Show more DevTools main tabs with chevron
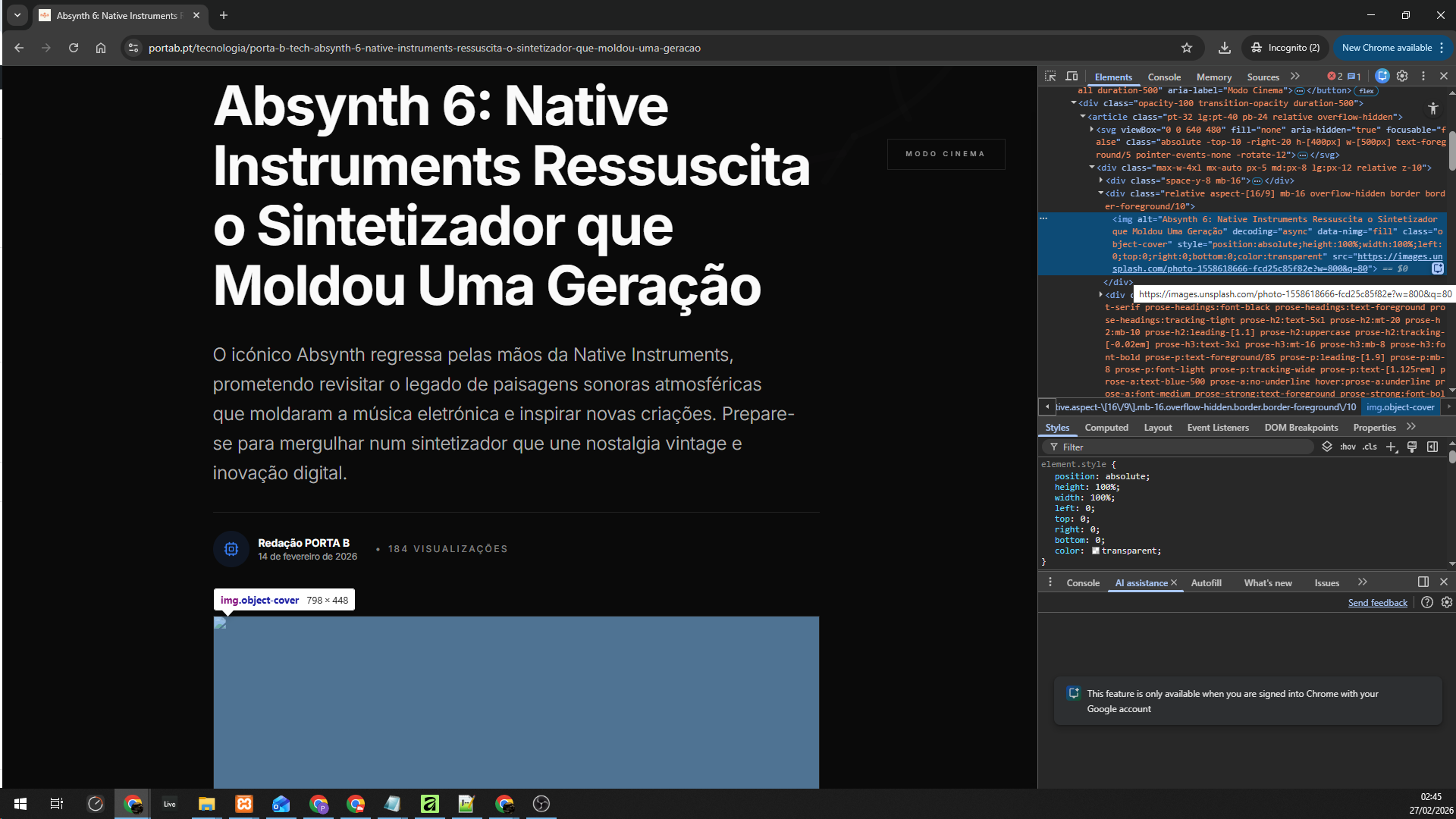Viewport: 1456px width, 819px height. pyautogui.click(x=1295, y=77)
